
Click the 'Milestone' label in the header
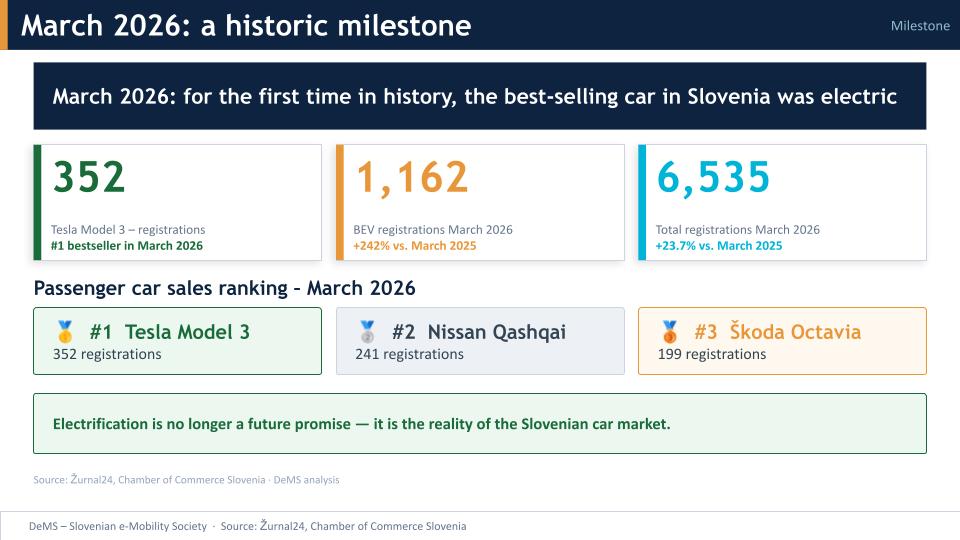(x=920, y=26)
